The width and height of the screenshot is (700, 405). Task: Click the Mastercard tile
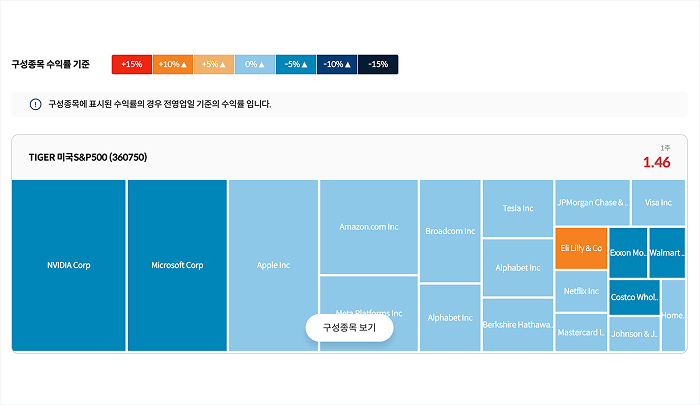tap(581, 332)
